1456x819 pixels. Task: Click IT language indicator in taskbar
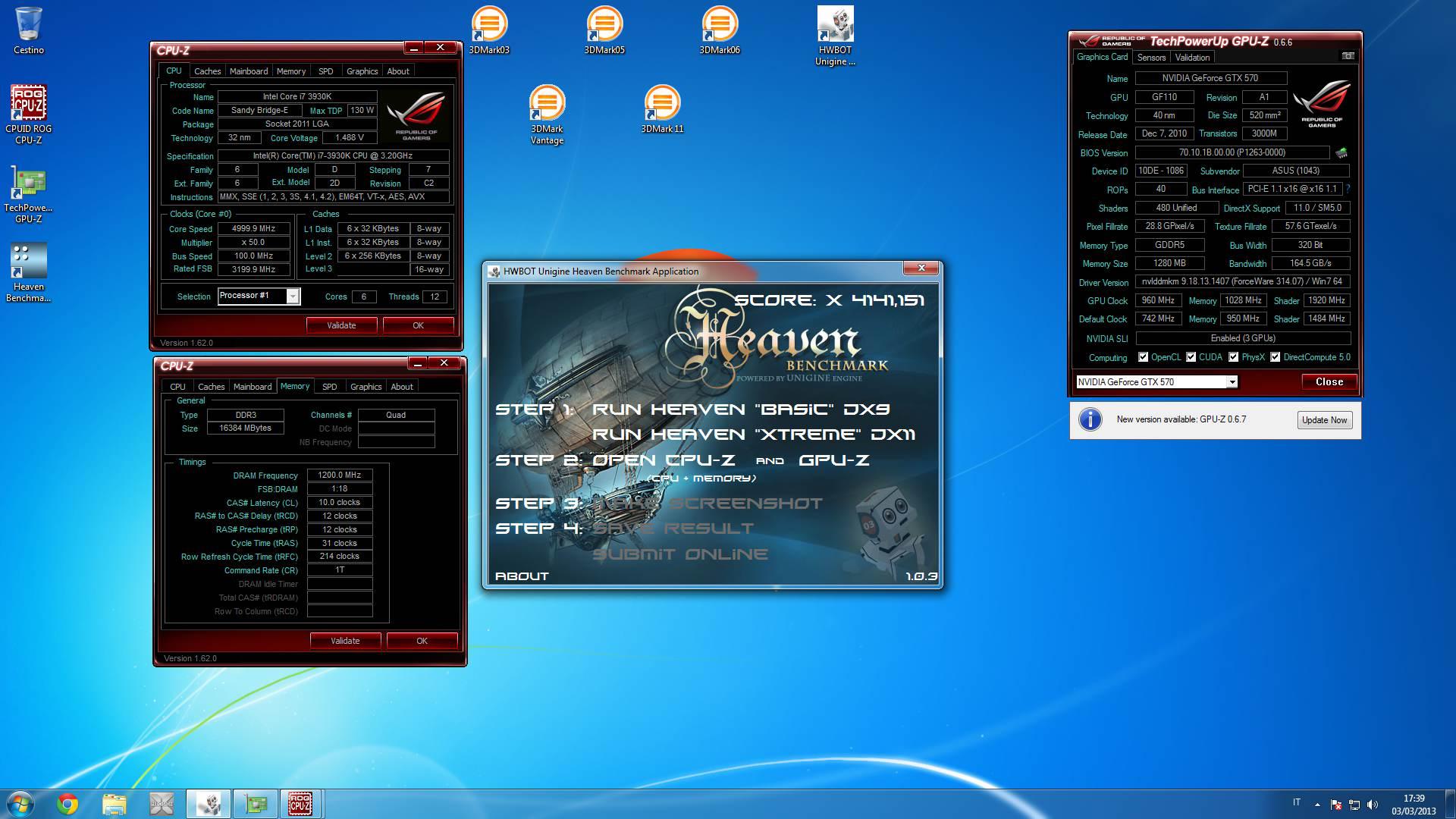tap(1297, 802)
